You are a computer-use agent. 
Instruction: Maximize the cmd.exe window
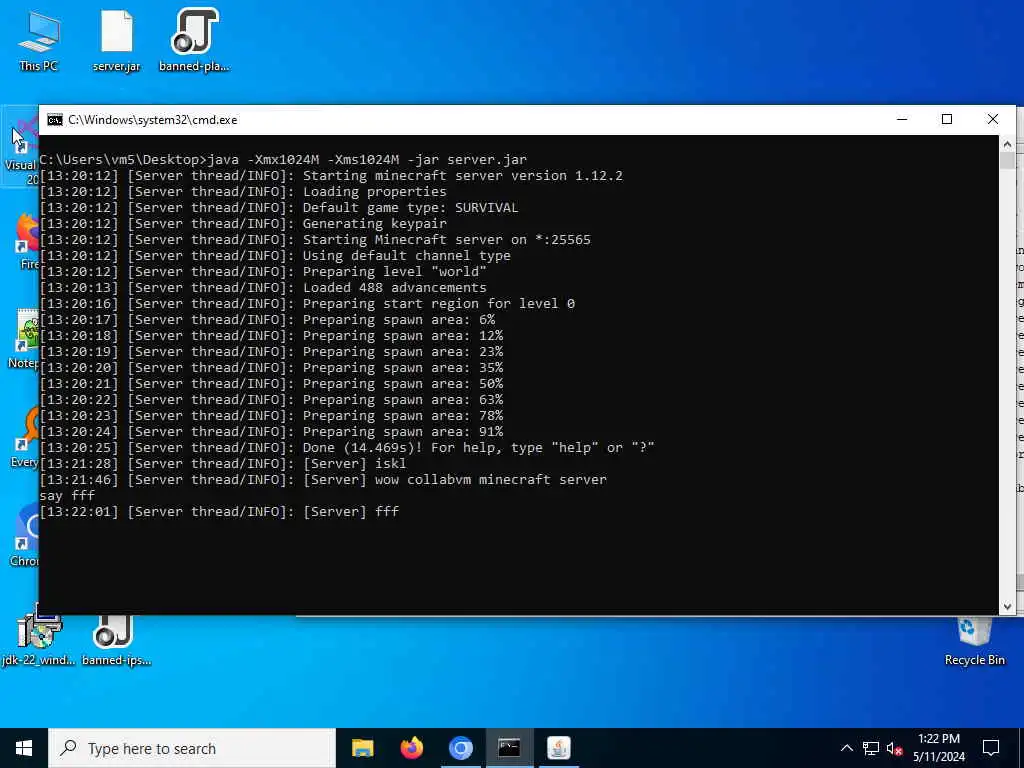tap(947, 120)
